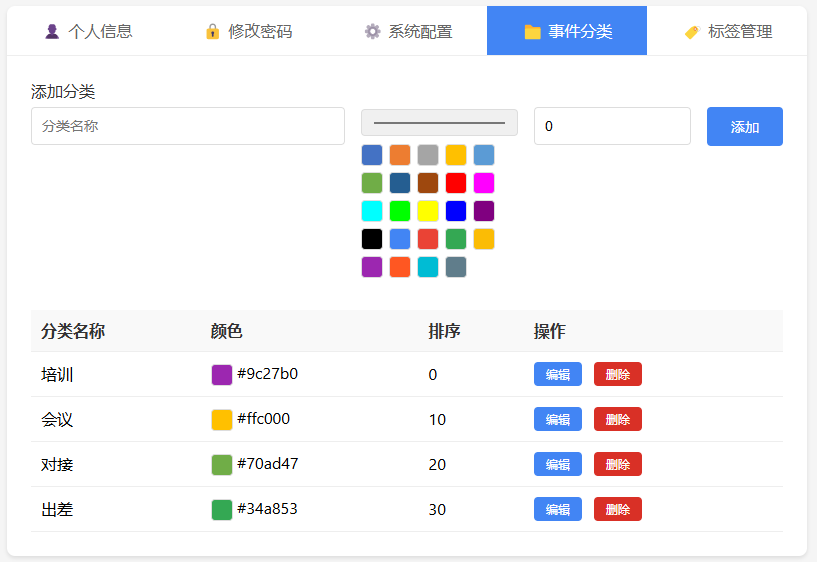Click the 操作 column header
The image size is (817, 562).
point(550,331)
